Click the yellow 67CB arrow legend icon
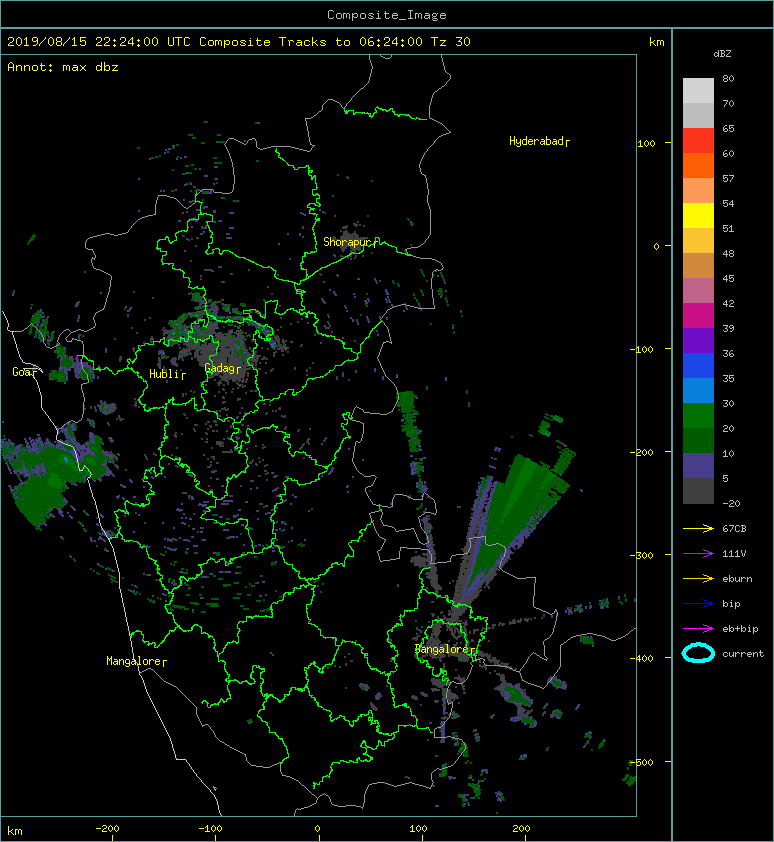 (698, 528)
